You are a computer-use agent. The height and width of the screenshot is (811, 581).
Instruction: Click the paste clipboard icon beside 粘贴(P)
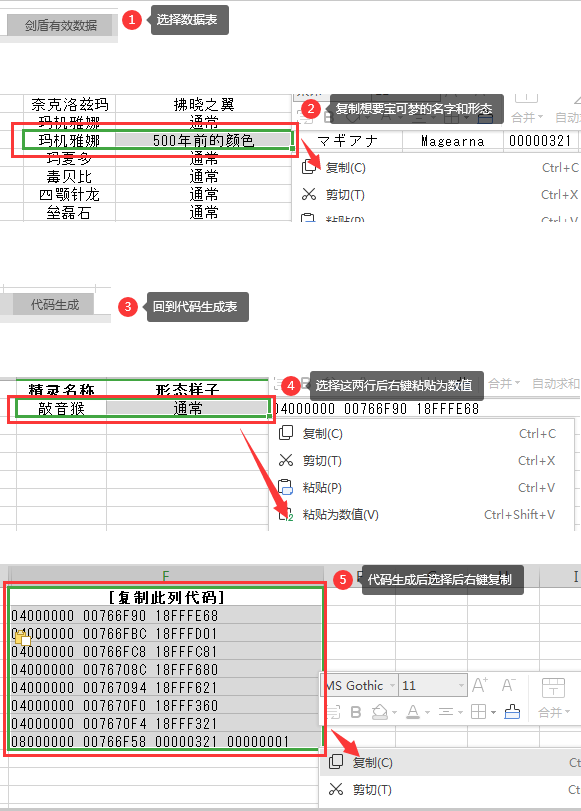286,487
